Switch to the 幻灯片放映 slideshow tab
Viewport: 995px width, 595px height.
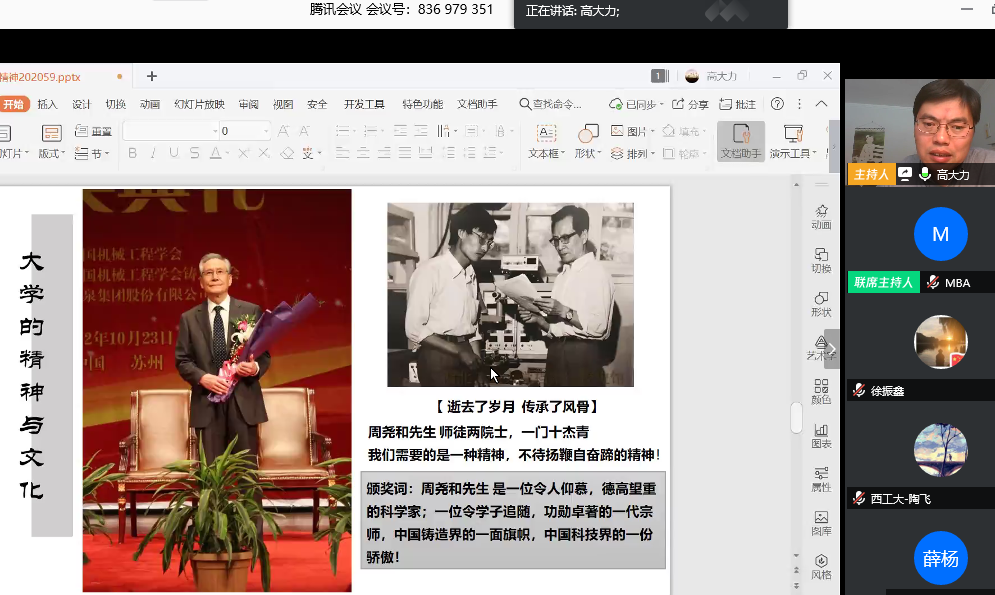click(199, 104)
